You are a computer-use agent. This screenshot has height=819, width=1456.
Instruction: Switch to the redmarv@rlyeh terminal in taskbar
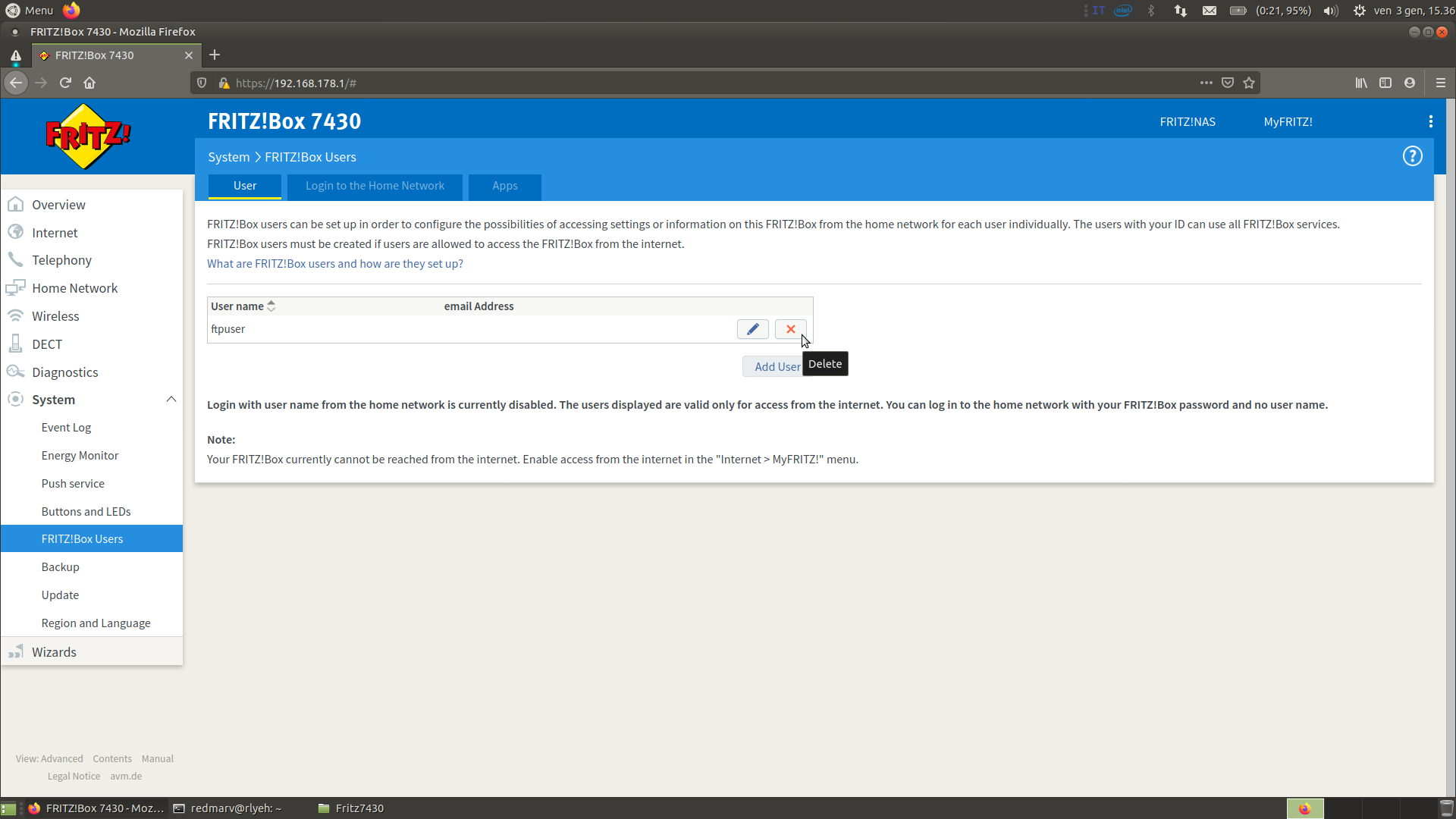coord(227,808)
